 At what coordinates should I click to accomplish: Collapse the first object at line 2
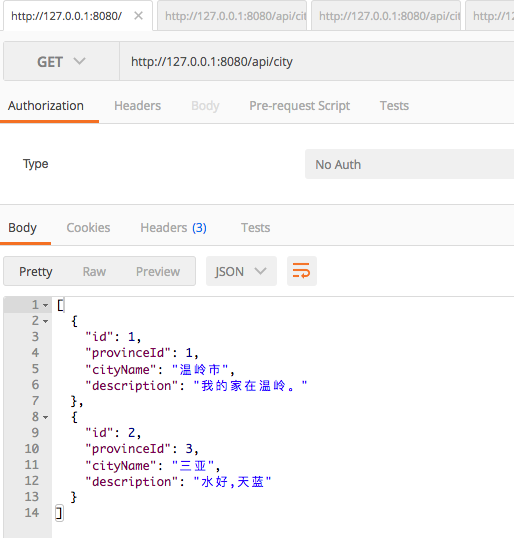tap(46, 321)
